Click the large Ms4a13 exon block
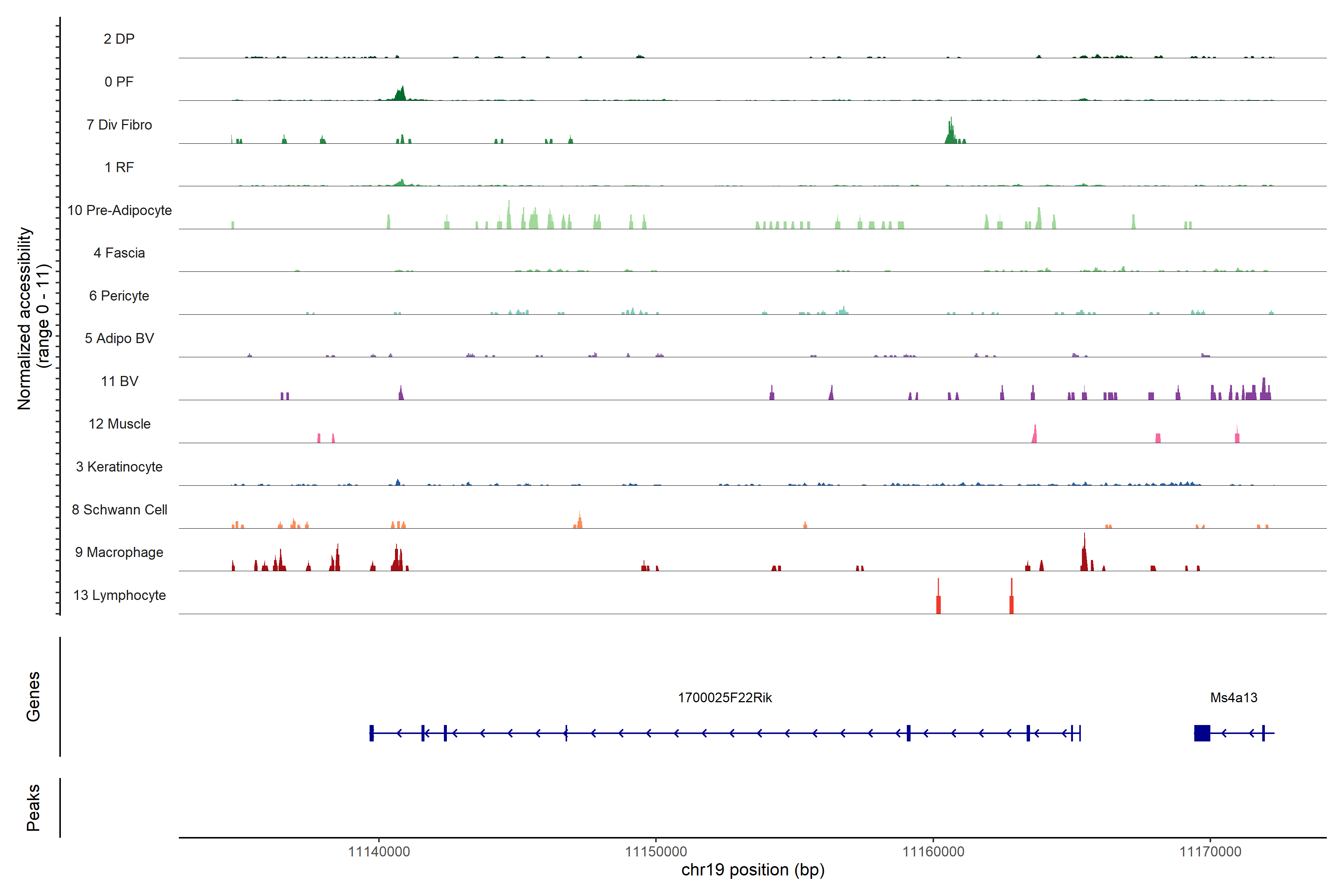The height and width of the screenshot is (896, 1344). tap(1202, 733)
